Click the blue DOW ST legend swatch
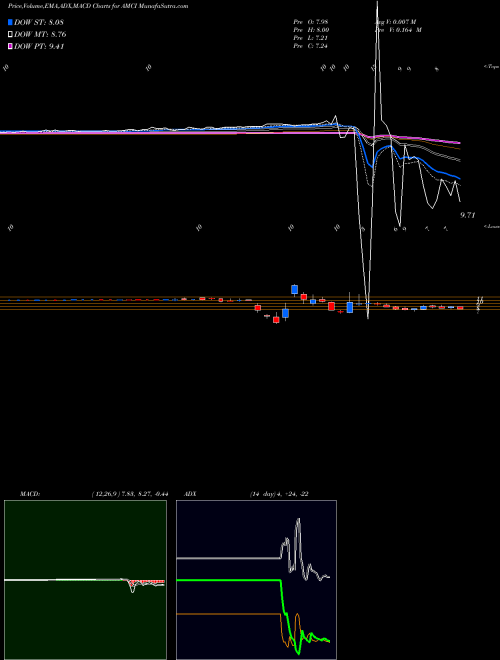 (11, 22)
